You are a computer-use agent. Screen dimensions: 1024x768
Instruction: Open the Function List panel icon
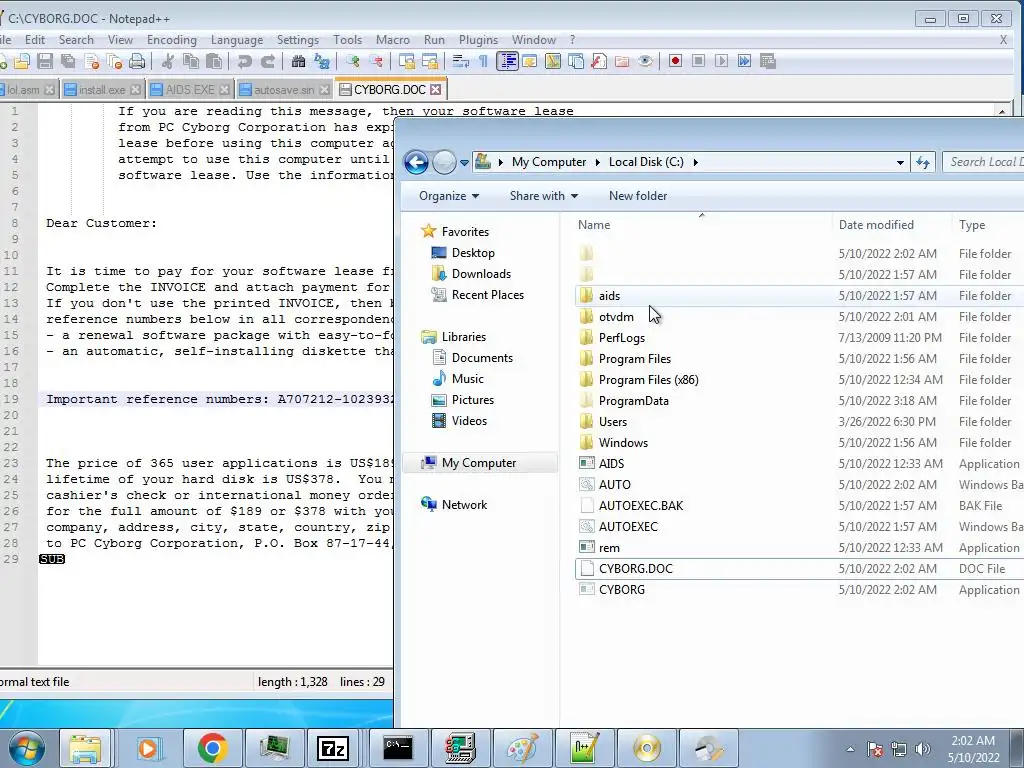click(599, 61)
